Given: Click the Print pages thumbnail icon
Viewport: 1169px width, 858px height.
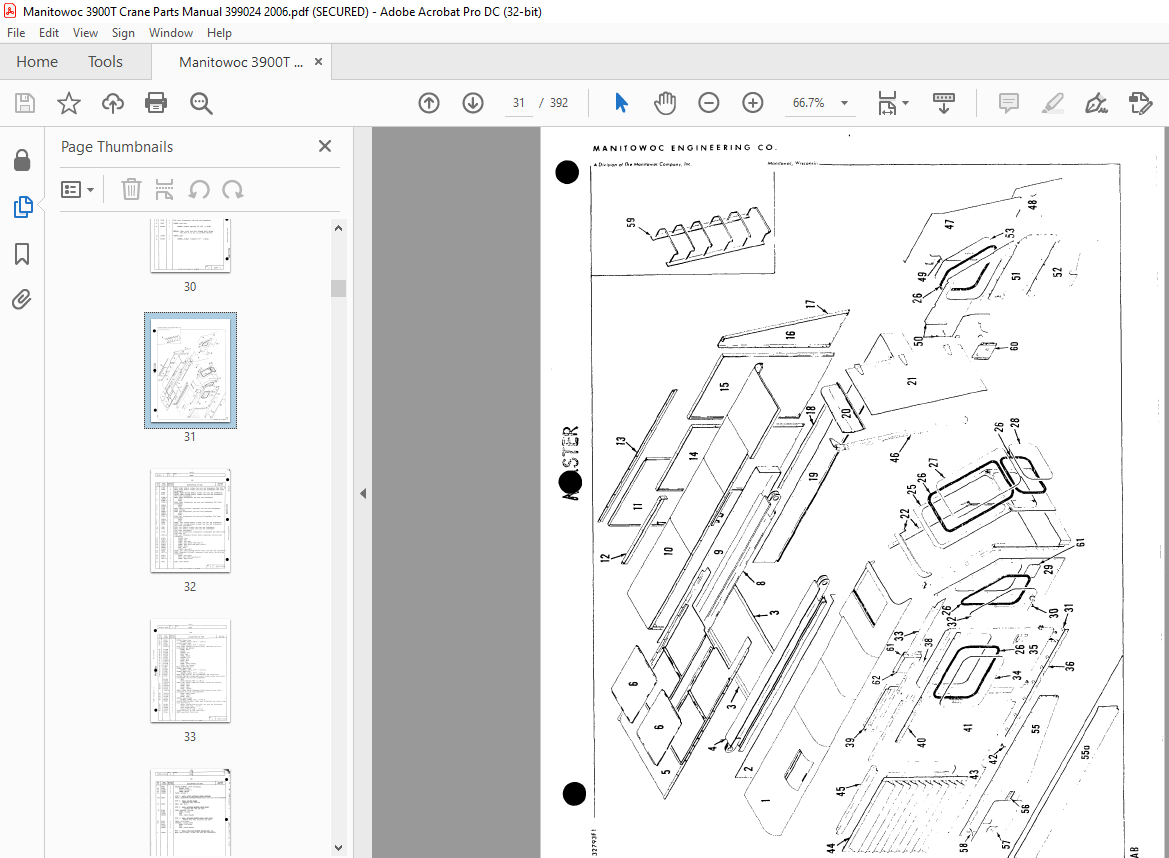Looking at the screenshot, I should [164, 189].
